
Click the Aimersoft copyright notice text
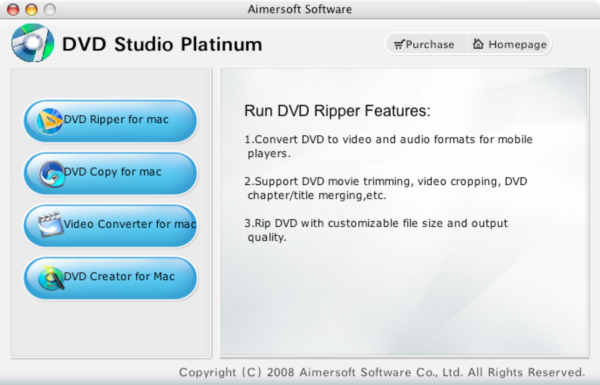coord(382,372)
